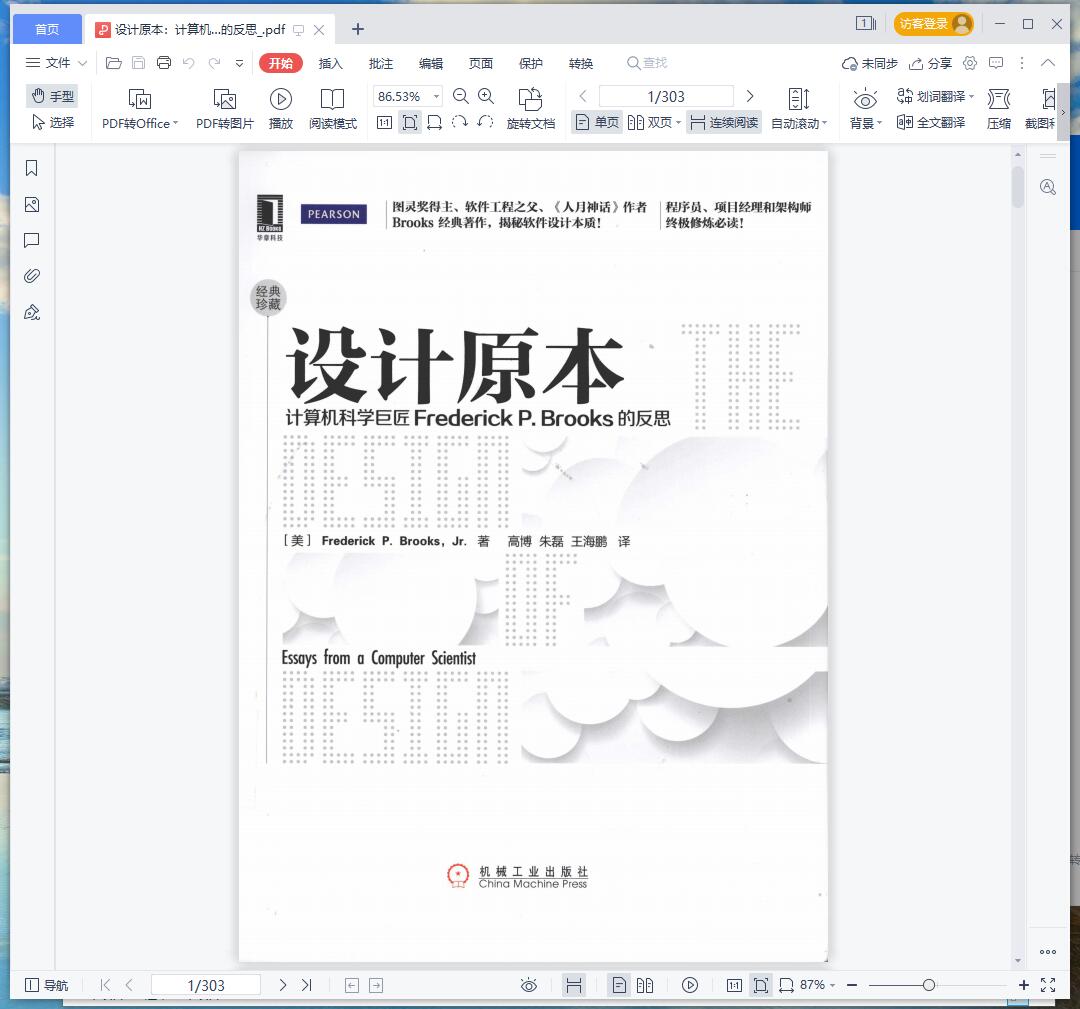
Task: Switch to 单页 single page layout
Action: pos(597,123)
